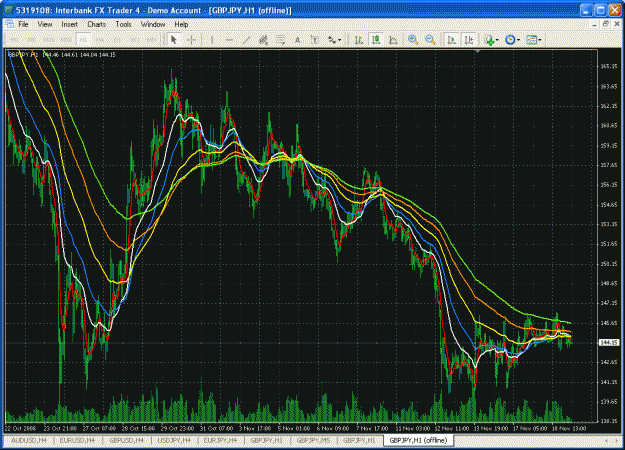Open the indicators list icon
Viewport: 625px width, 450px height.
point(489,40)
